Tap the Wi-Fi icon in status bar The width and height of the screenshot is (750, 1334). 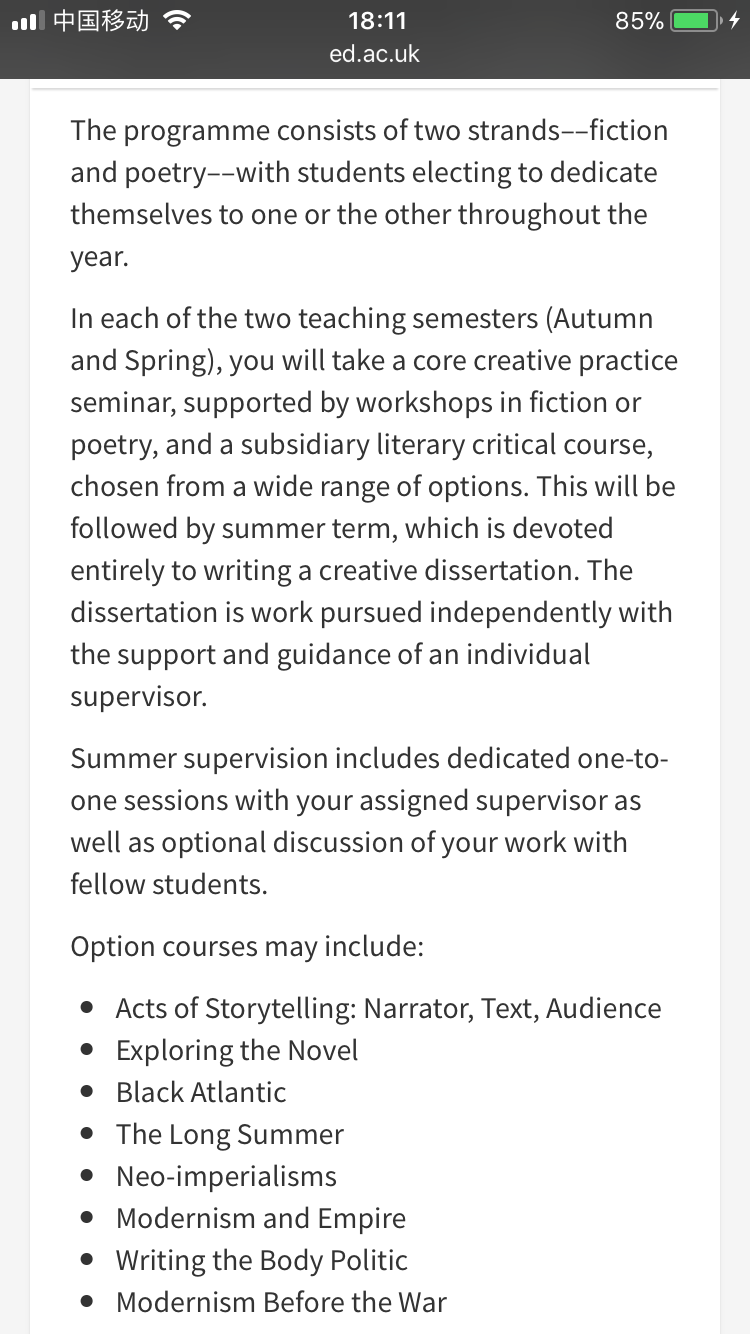pos(177,21)
